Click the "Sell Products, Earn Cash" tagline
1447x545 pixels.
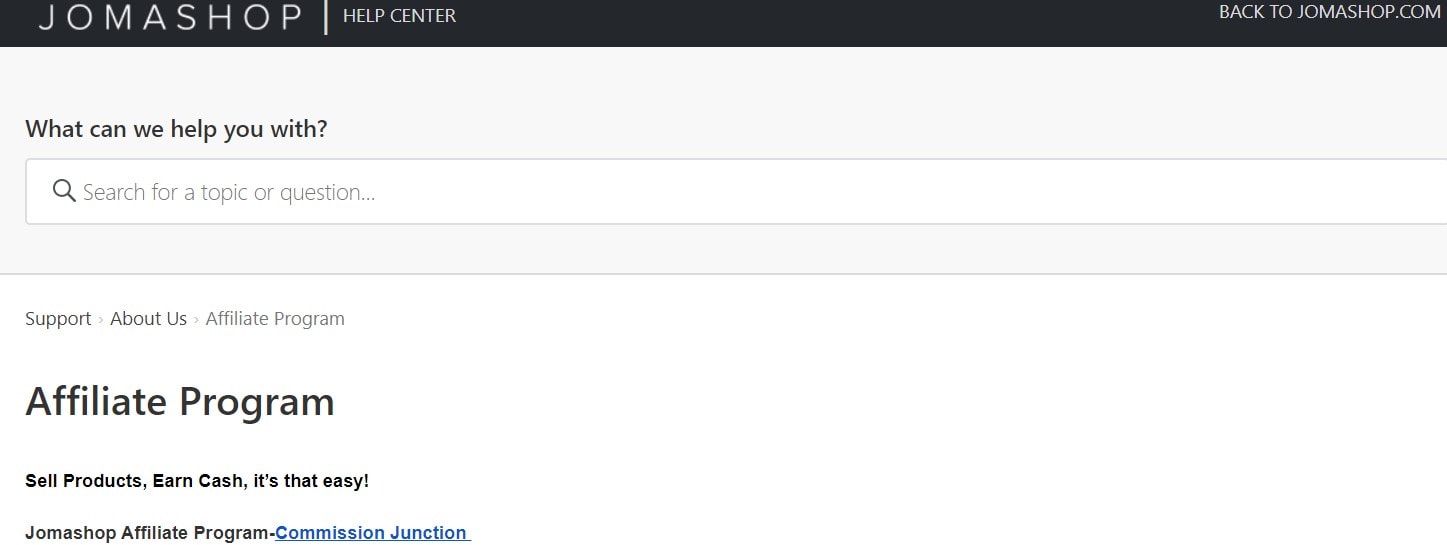coord(197,481)
